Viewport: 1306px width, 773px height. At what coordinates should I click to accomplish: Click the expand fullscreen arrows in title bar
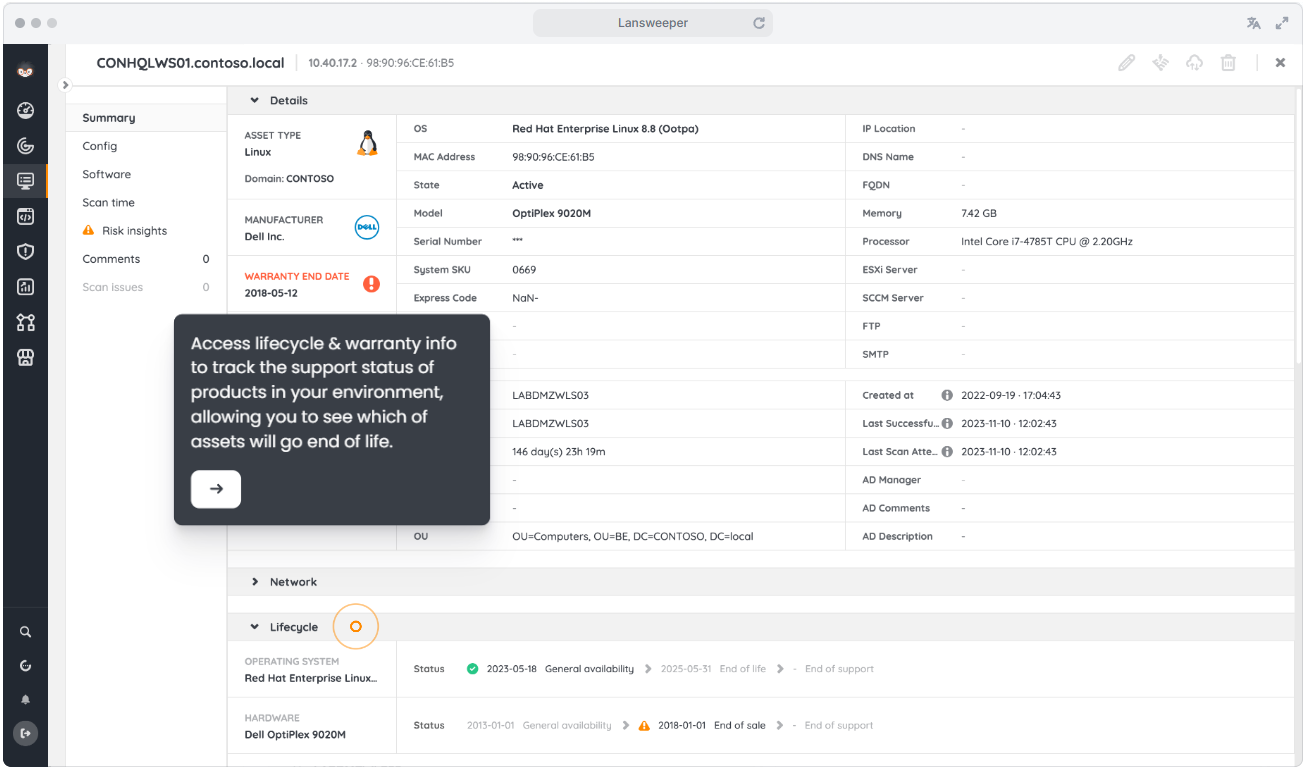coord(1283,23)
